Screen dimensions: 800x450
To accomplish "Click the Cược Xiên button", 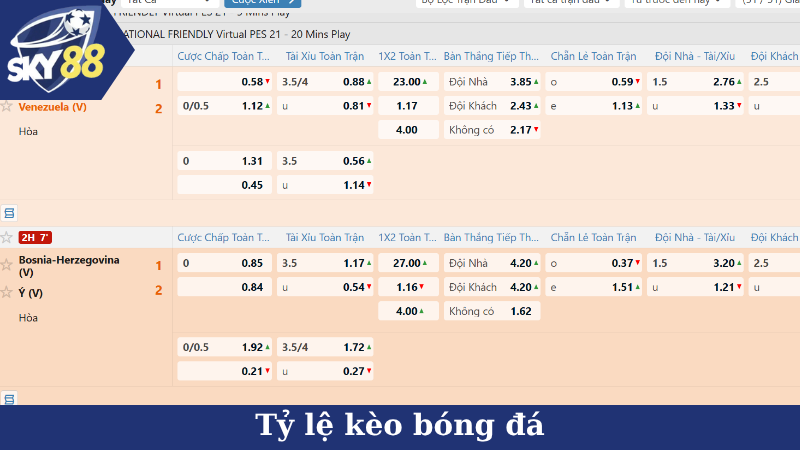I will pos(263,3).
